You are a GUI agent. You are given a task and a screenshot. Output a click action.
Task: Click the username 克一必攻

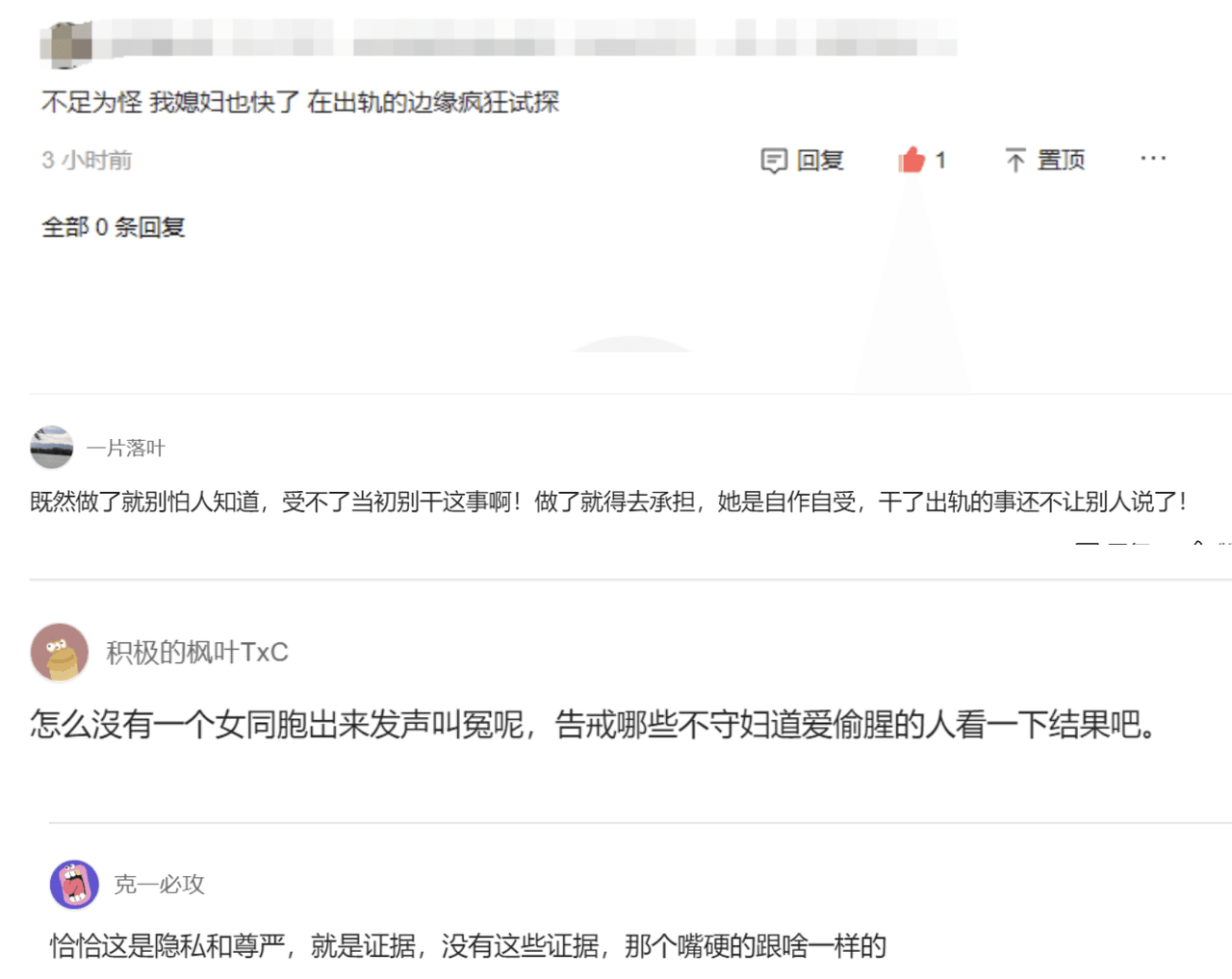(159, 885)
